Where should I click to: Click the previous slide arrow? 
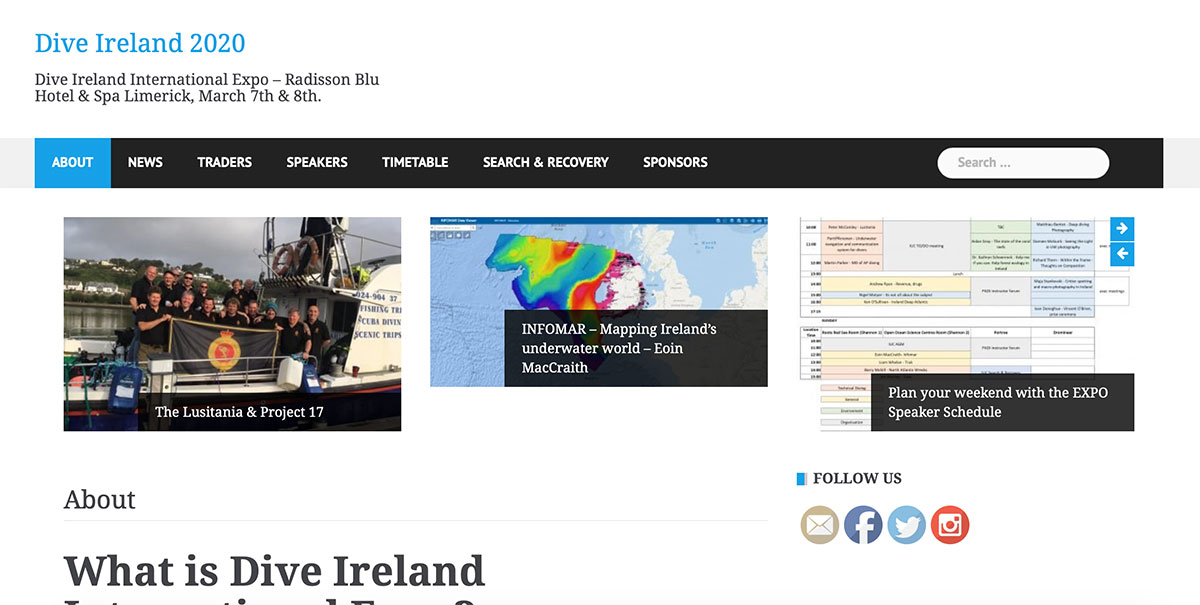1122,254
